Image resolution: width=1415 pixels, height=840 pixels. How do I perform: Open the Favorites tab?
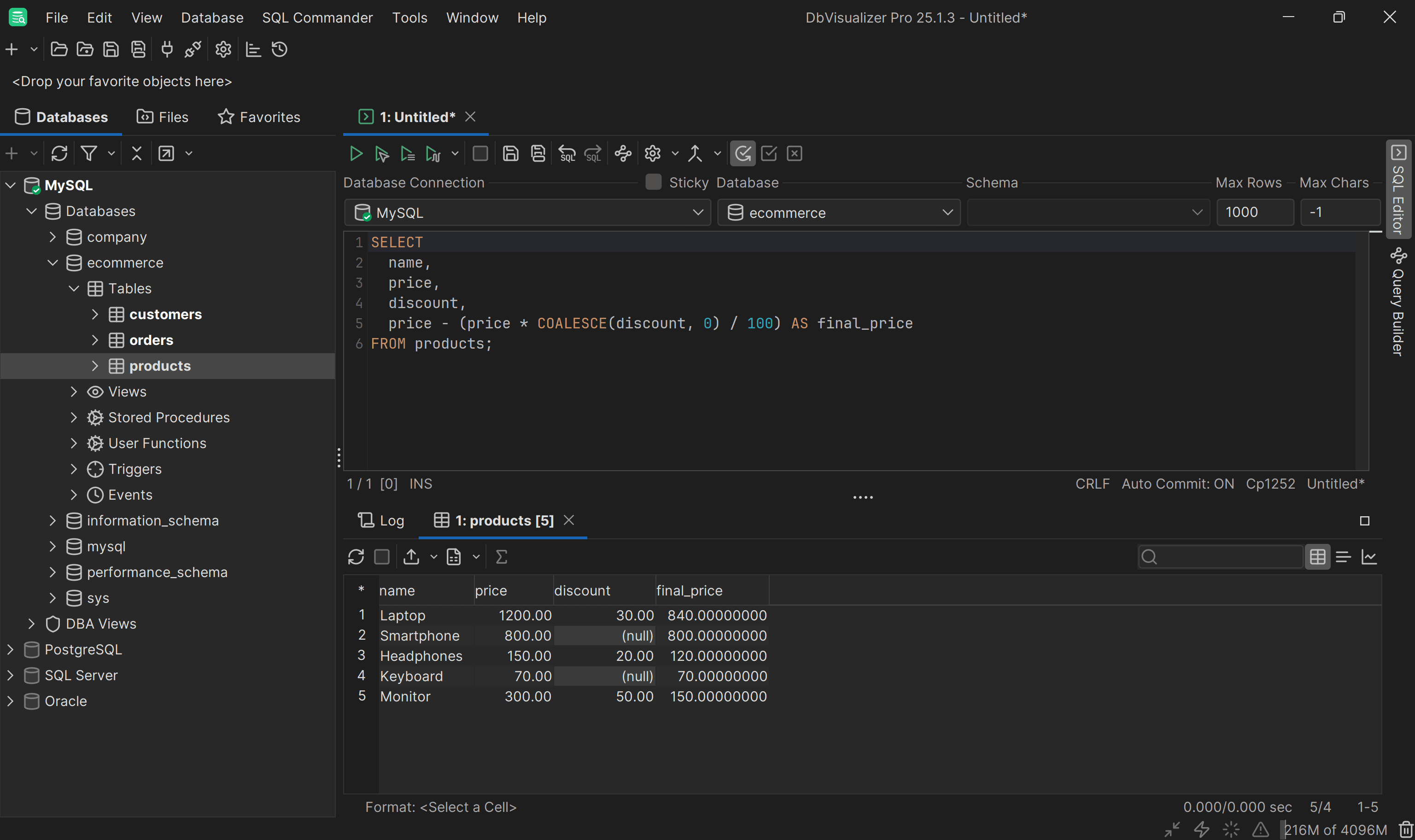[259, 117]
